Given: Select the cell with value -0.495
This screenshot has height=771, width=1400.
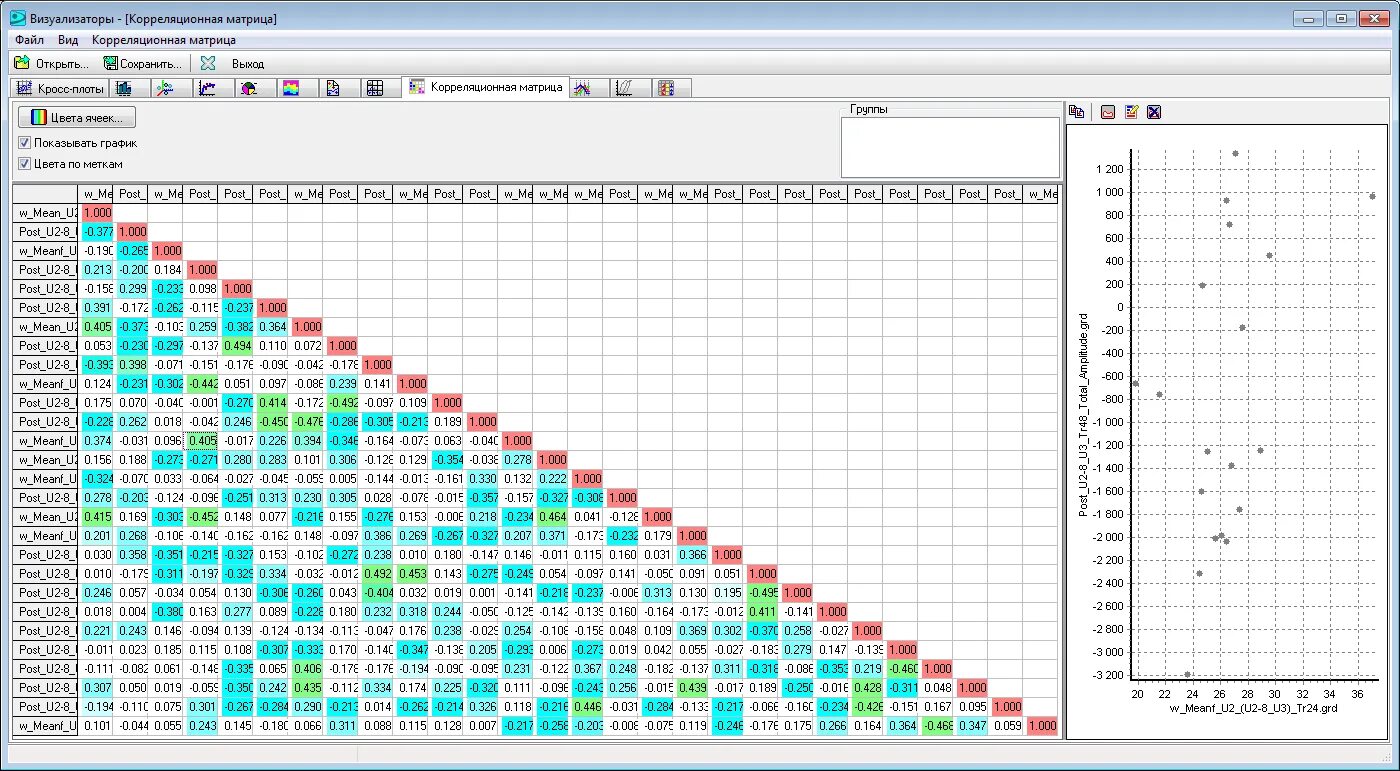Looking at the screenshot, I should coord(760,593).
